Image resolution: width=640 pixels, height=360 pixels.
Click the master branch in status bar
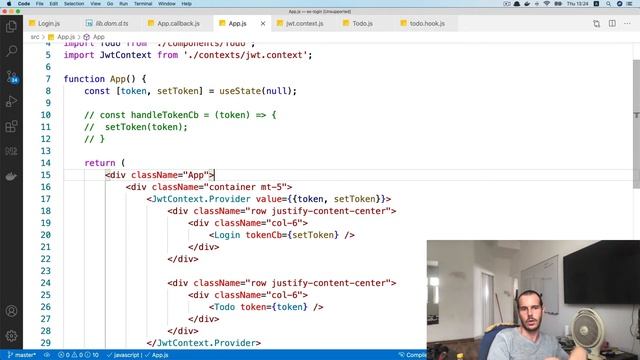pyautogui.click(x=22, y=355)
